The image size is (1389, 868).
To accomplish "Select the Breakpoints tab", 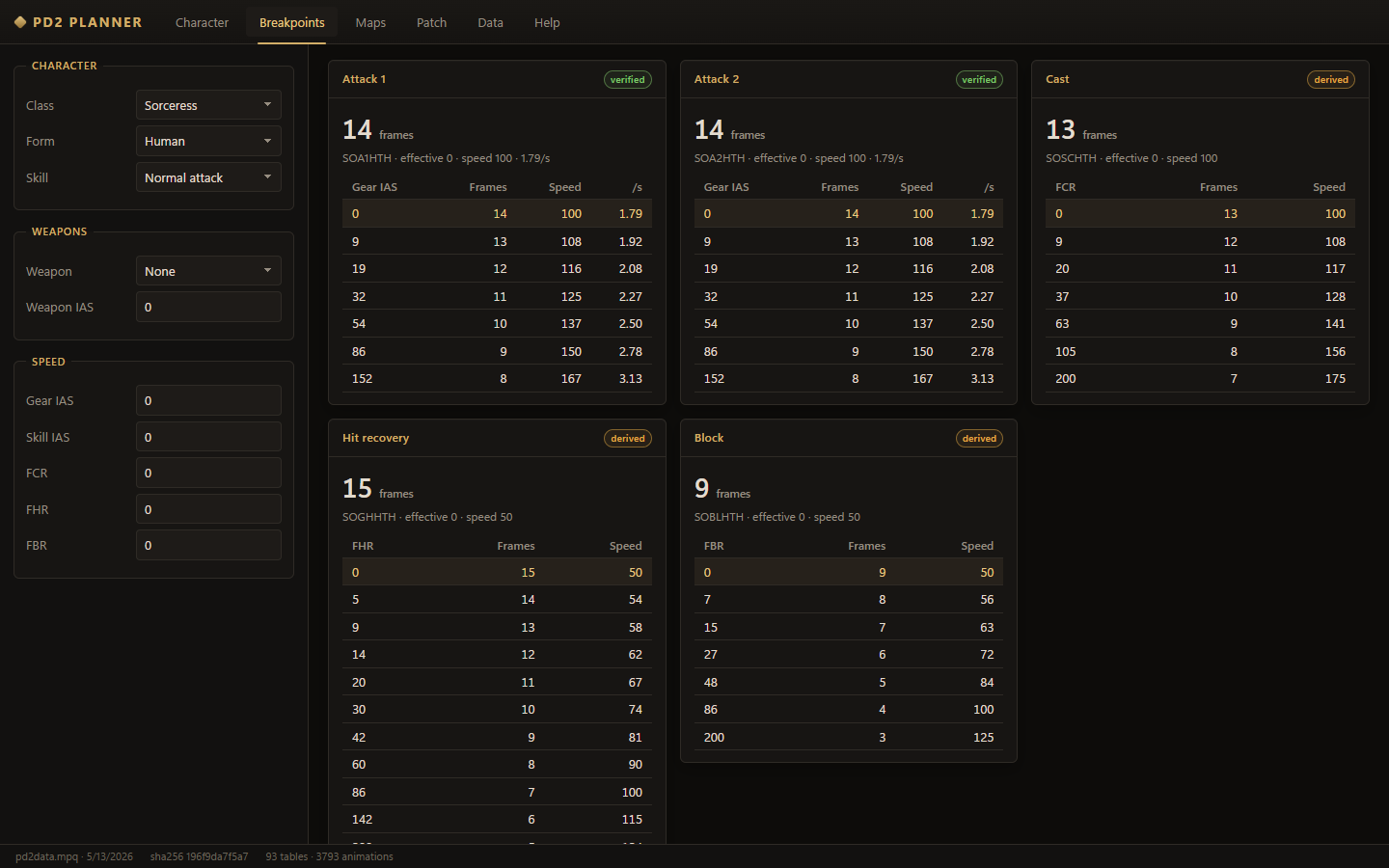I will click(x=292, y=22).
